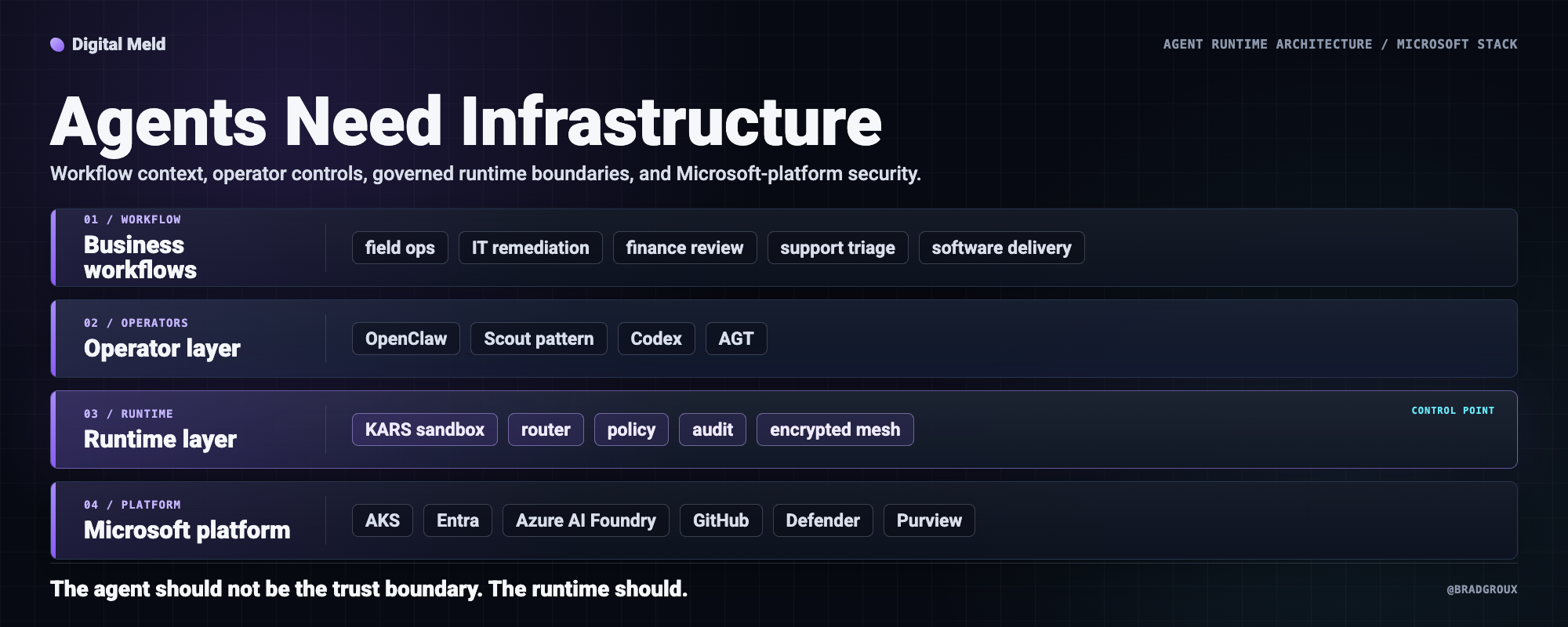1568x627 pixels.
Task: Click the KARS sandbox chip
Action: 425,429
